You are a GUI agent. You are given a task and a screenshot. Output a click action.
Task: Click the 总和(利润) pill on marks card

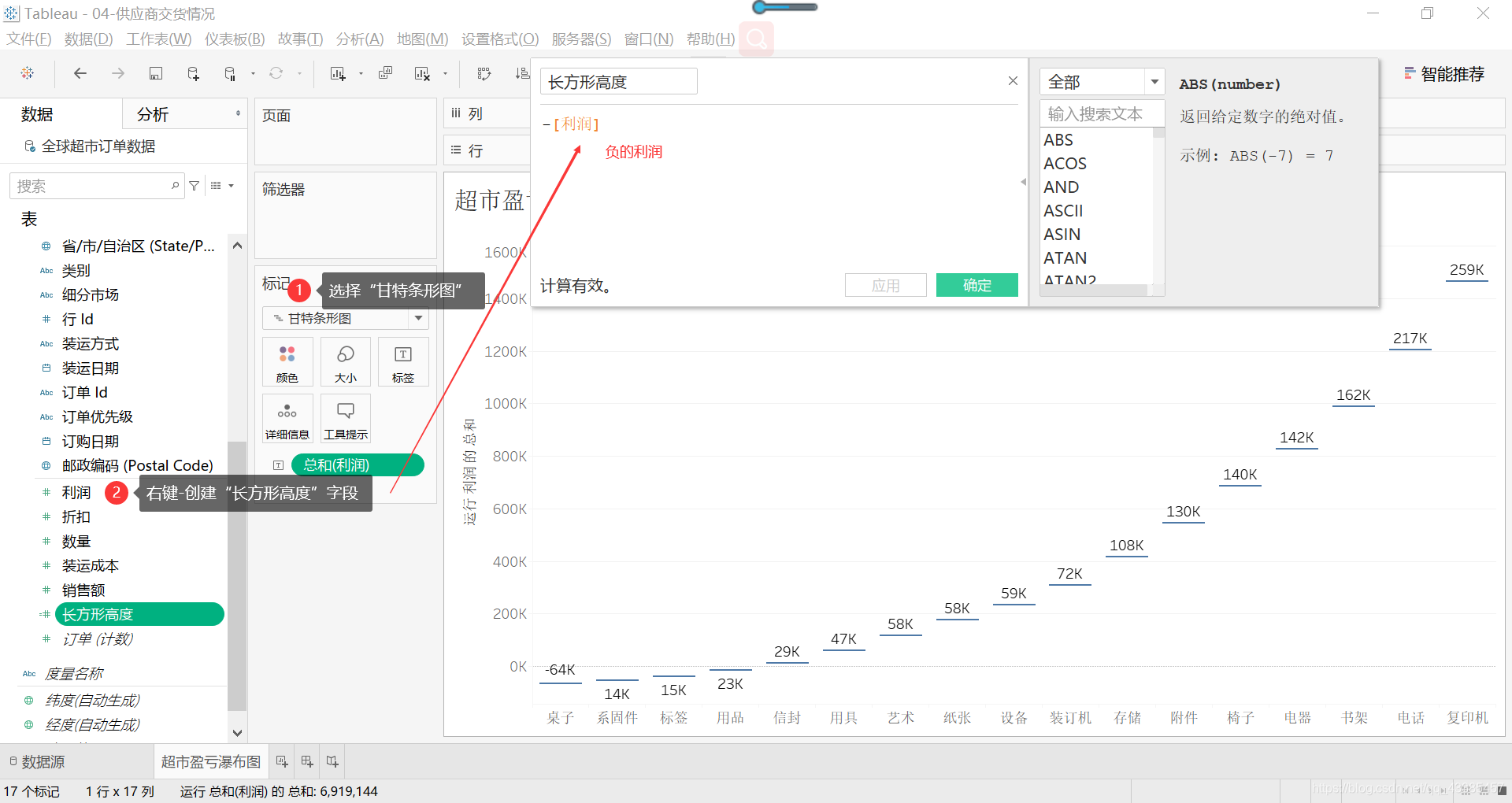pos(358,465)
